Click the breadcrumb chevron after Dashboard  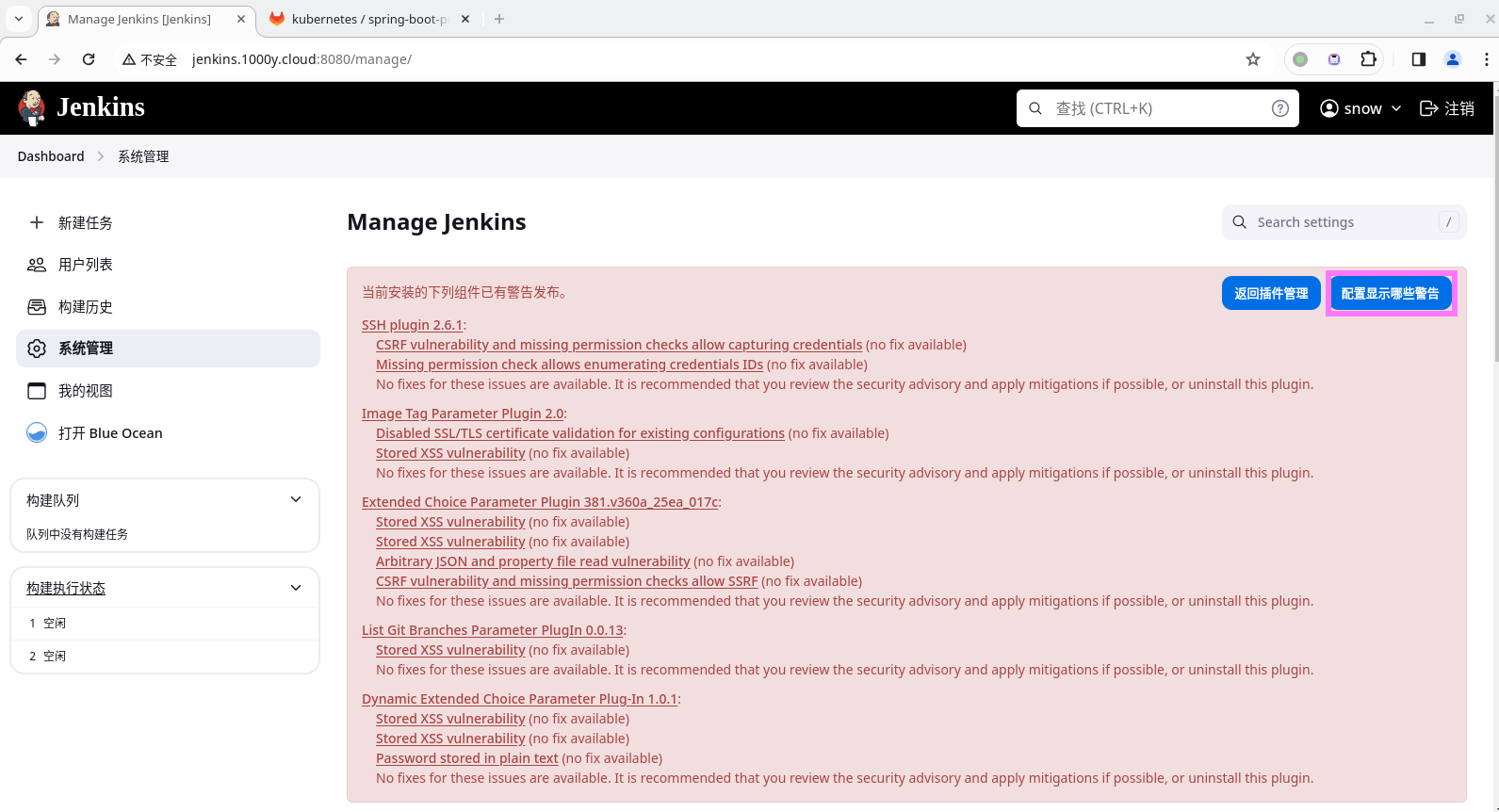click(101, 156)
